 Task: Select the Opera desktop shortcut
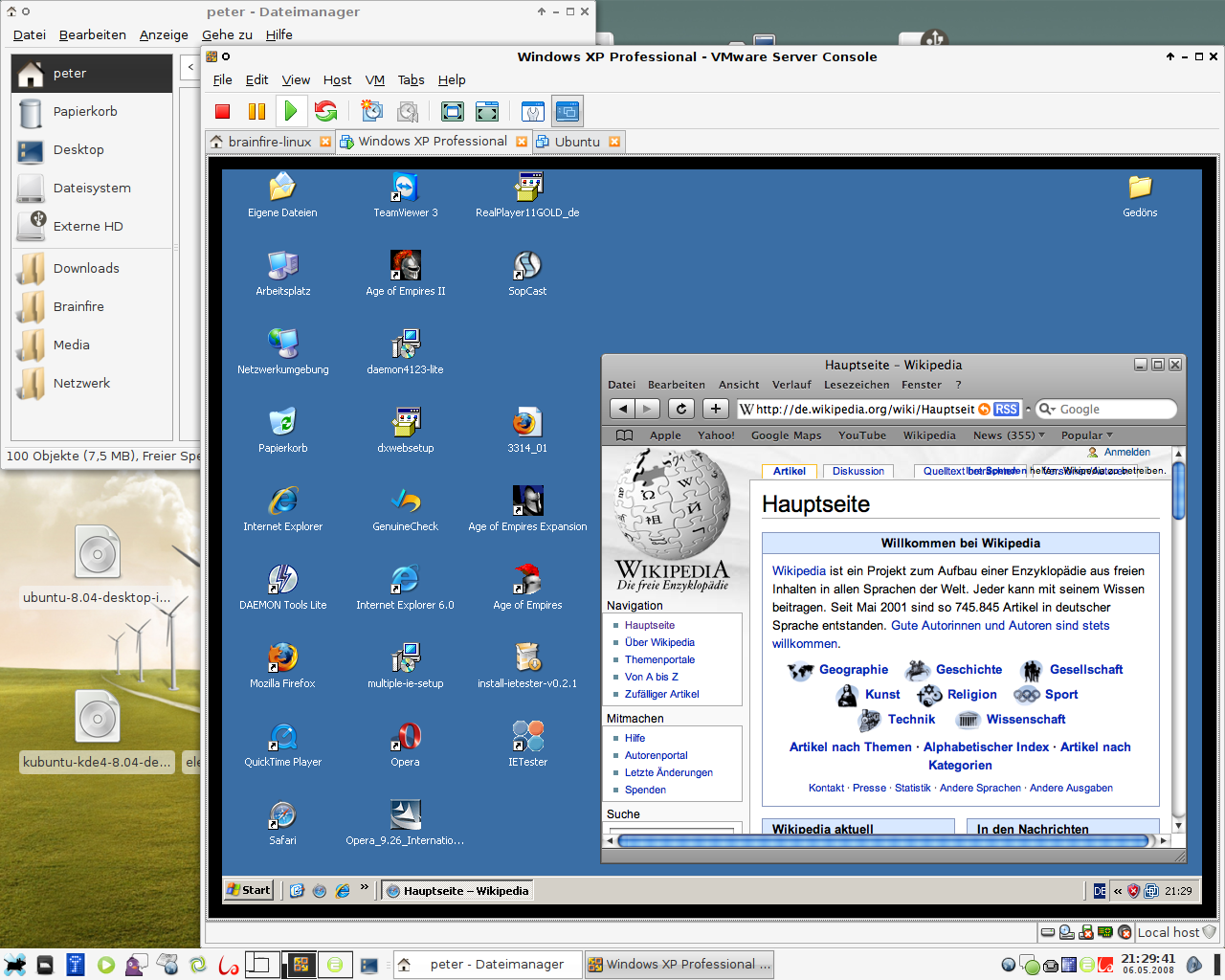(x=406, y=745)
